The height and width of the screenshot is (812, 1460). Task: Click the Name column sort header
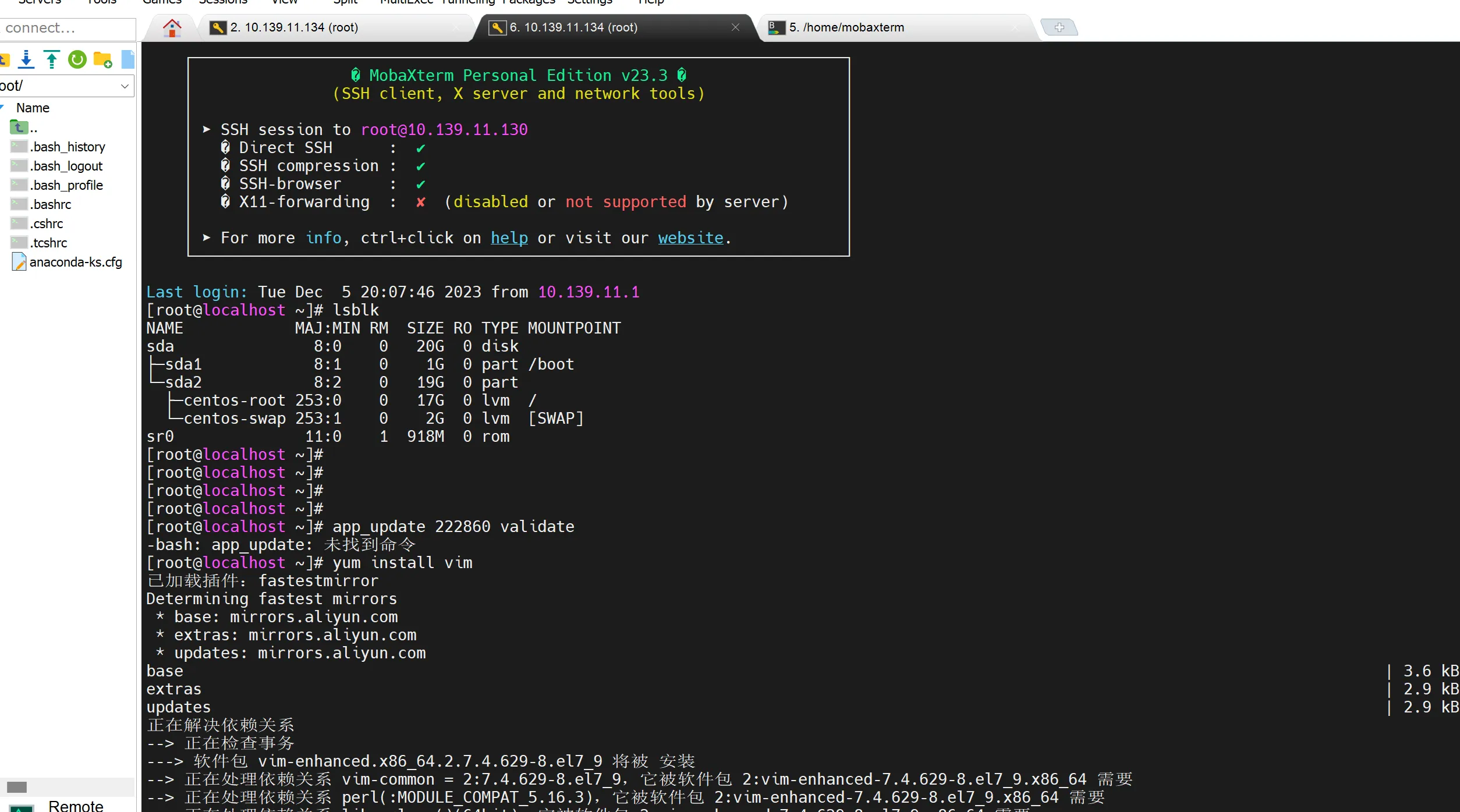point(33,108)
